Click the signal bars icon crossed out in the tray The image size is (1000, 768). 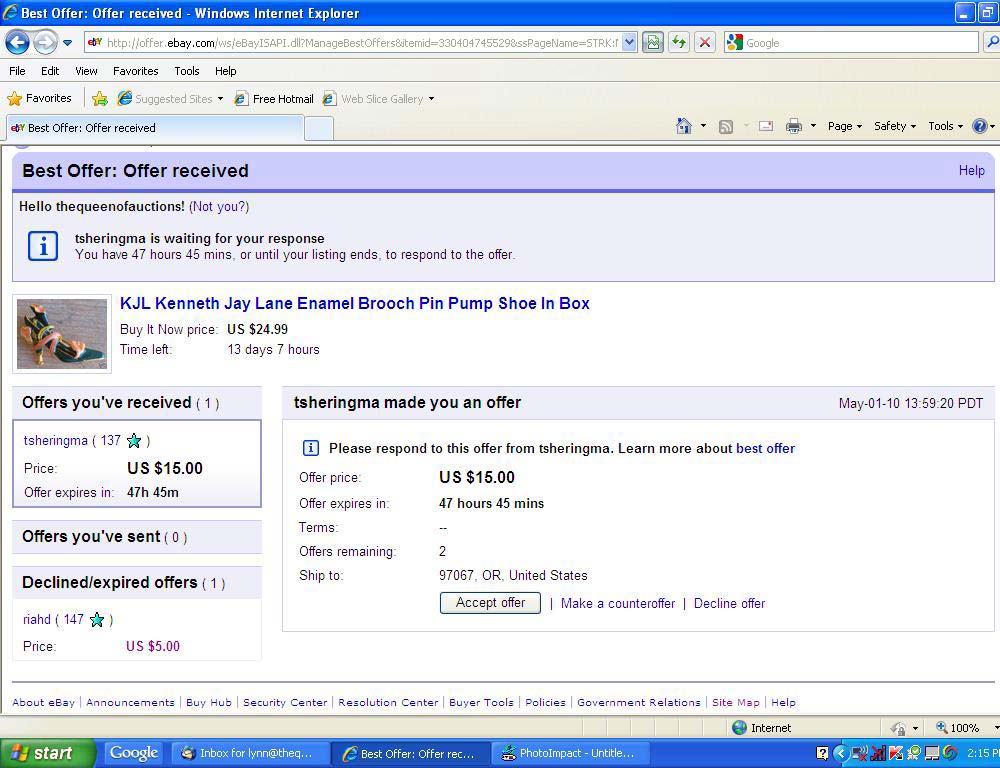point(878,753)
